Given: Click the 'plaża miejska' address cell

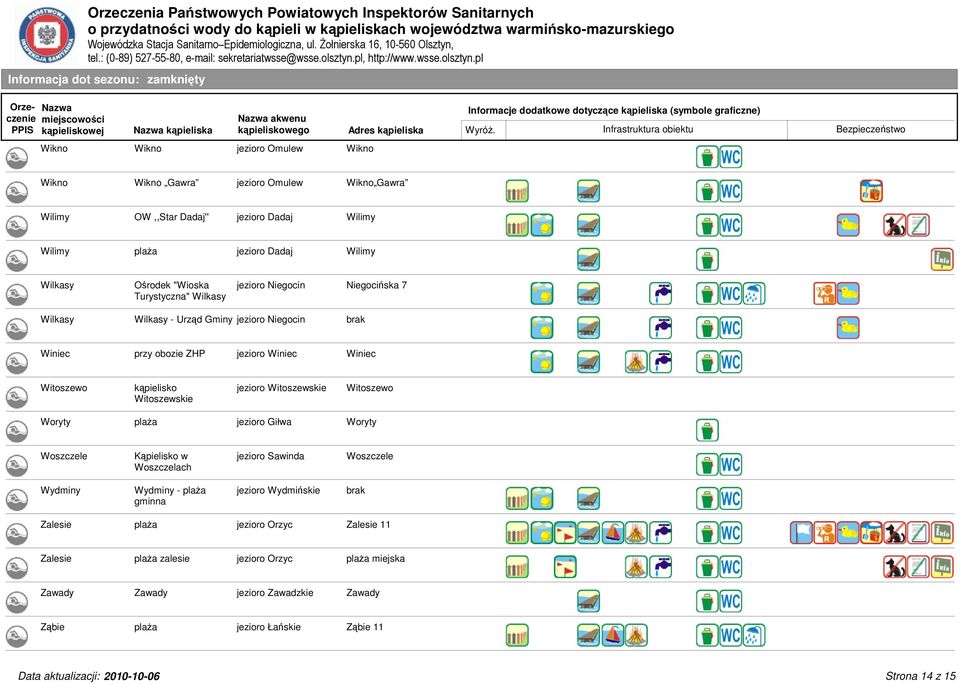Looking at the screenshot, I should click(x=375, y=558).
